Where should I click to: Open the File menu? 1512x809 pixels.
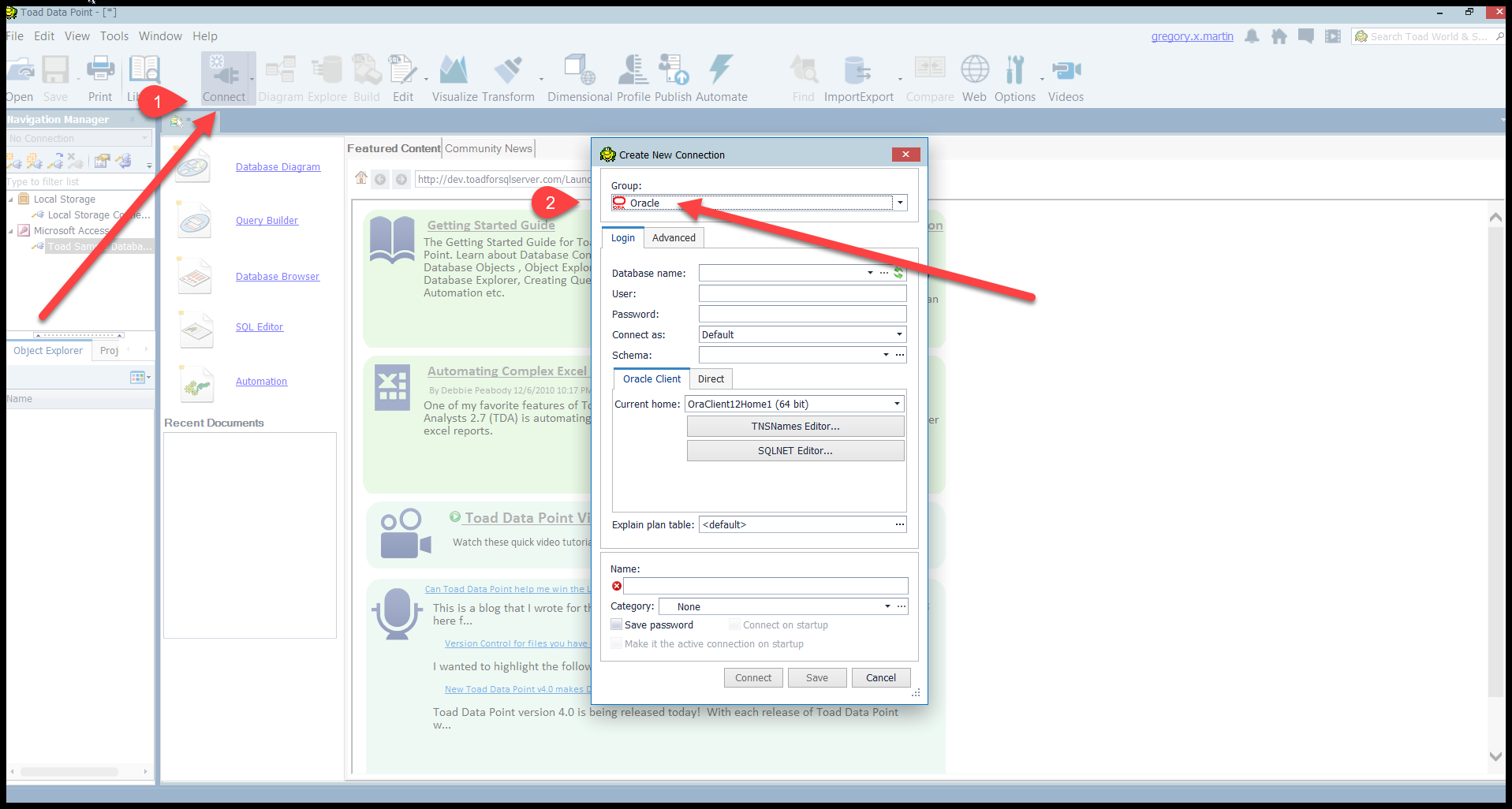tap(15, 36)
